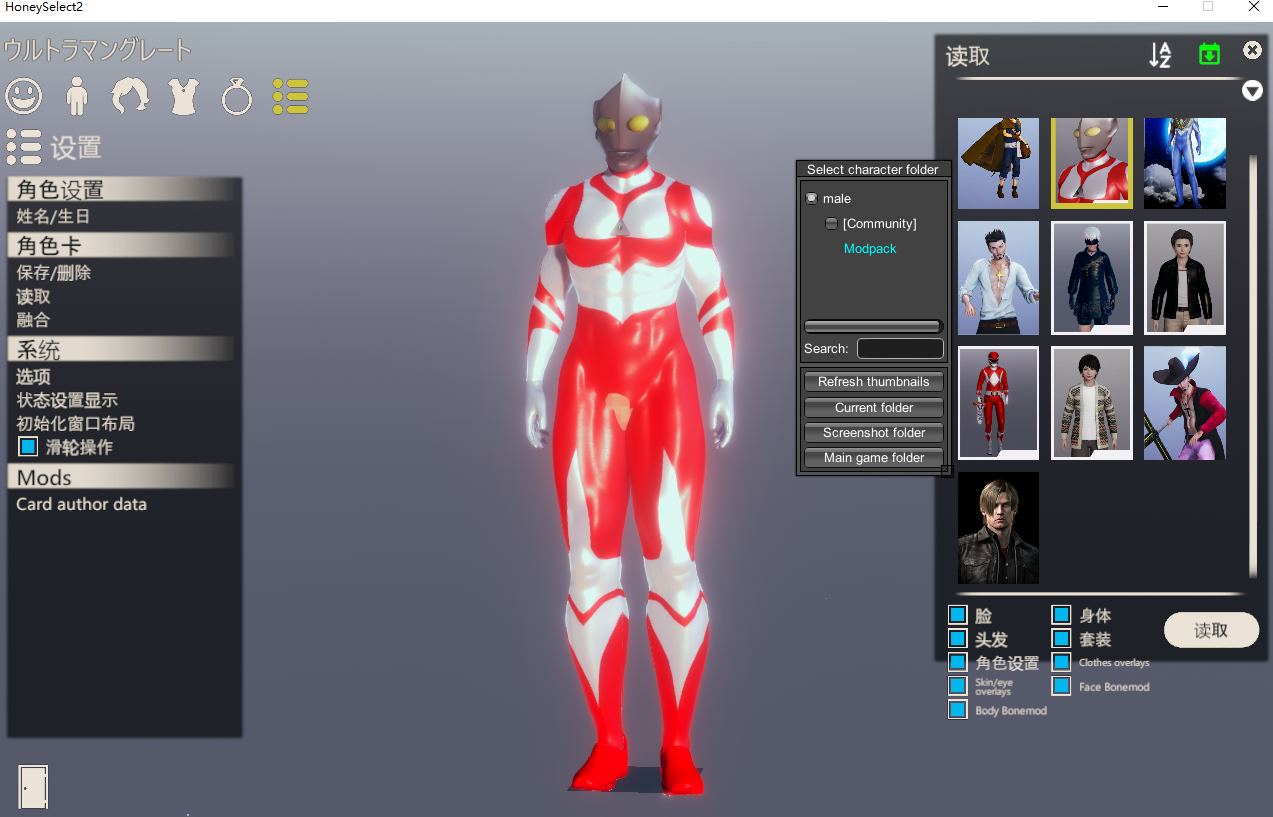Click the card list vertical scrollbar
The height and width of the screenshot is (817, 1273).
[1253, 365]
